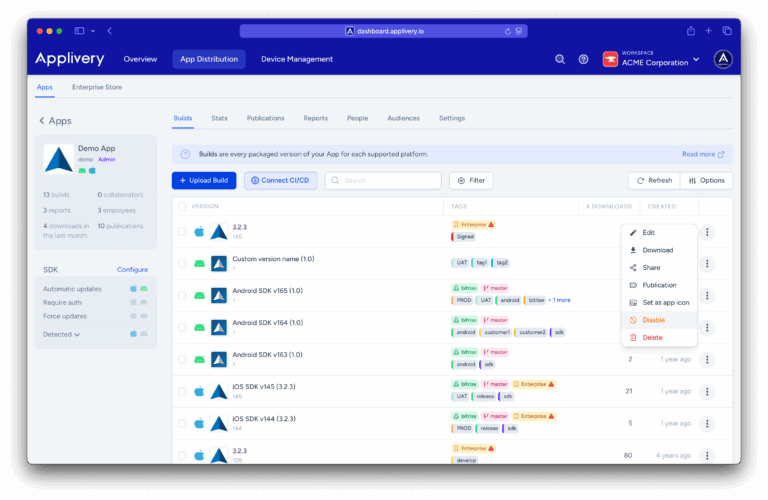Select the Android SDK v165 row checkbox
The height and width of the screenshot is (500, 768).
182,295
